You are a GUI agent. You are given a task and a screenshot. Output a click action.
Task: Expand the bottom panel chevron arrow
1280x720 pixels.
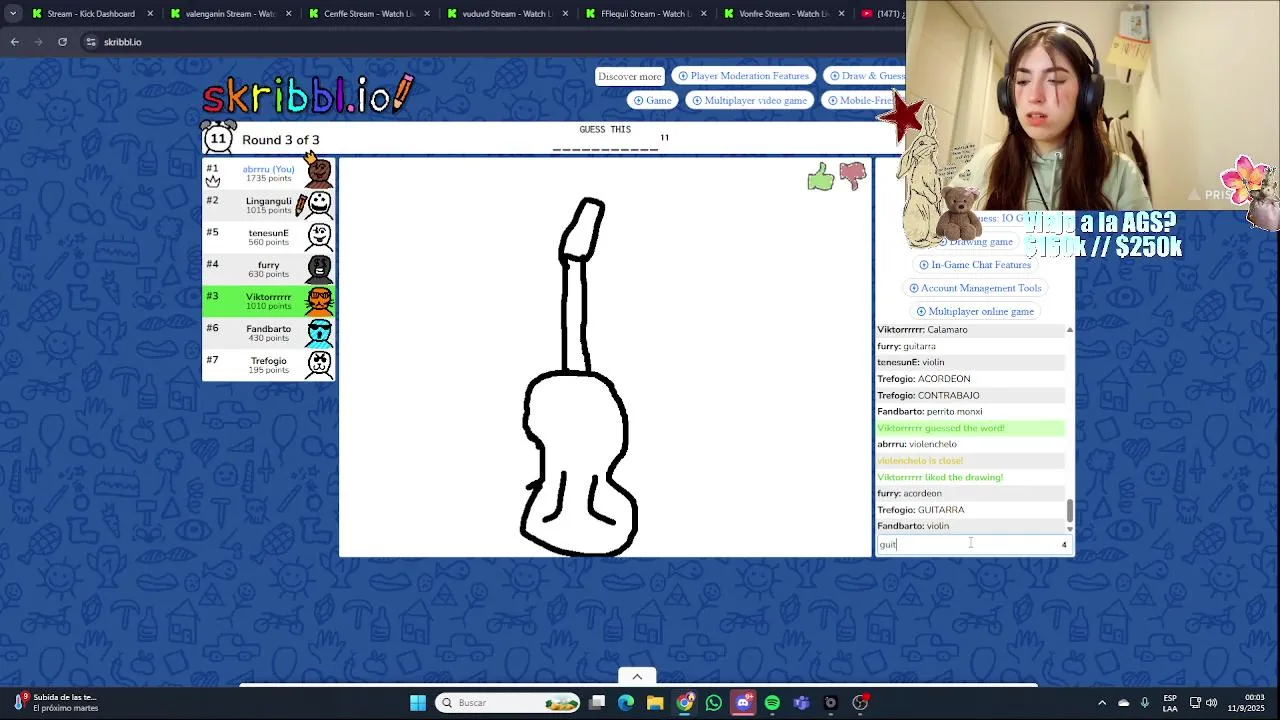637,677
